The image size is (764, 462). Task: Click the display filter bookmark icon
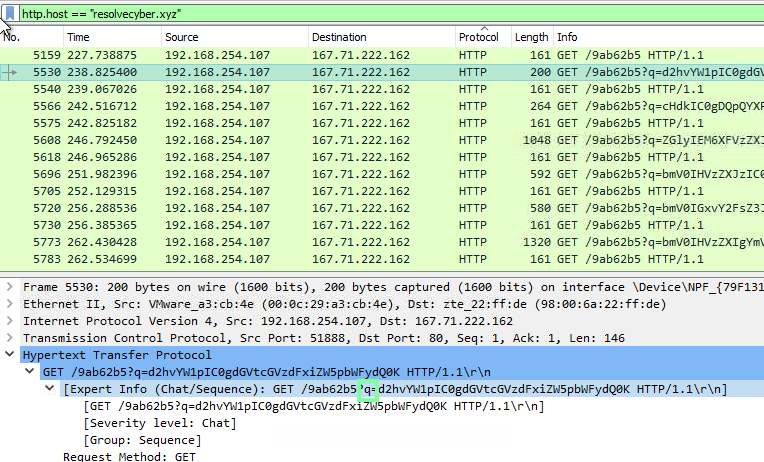(x=10, y=15)
